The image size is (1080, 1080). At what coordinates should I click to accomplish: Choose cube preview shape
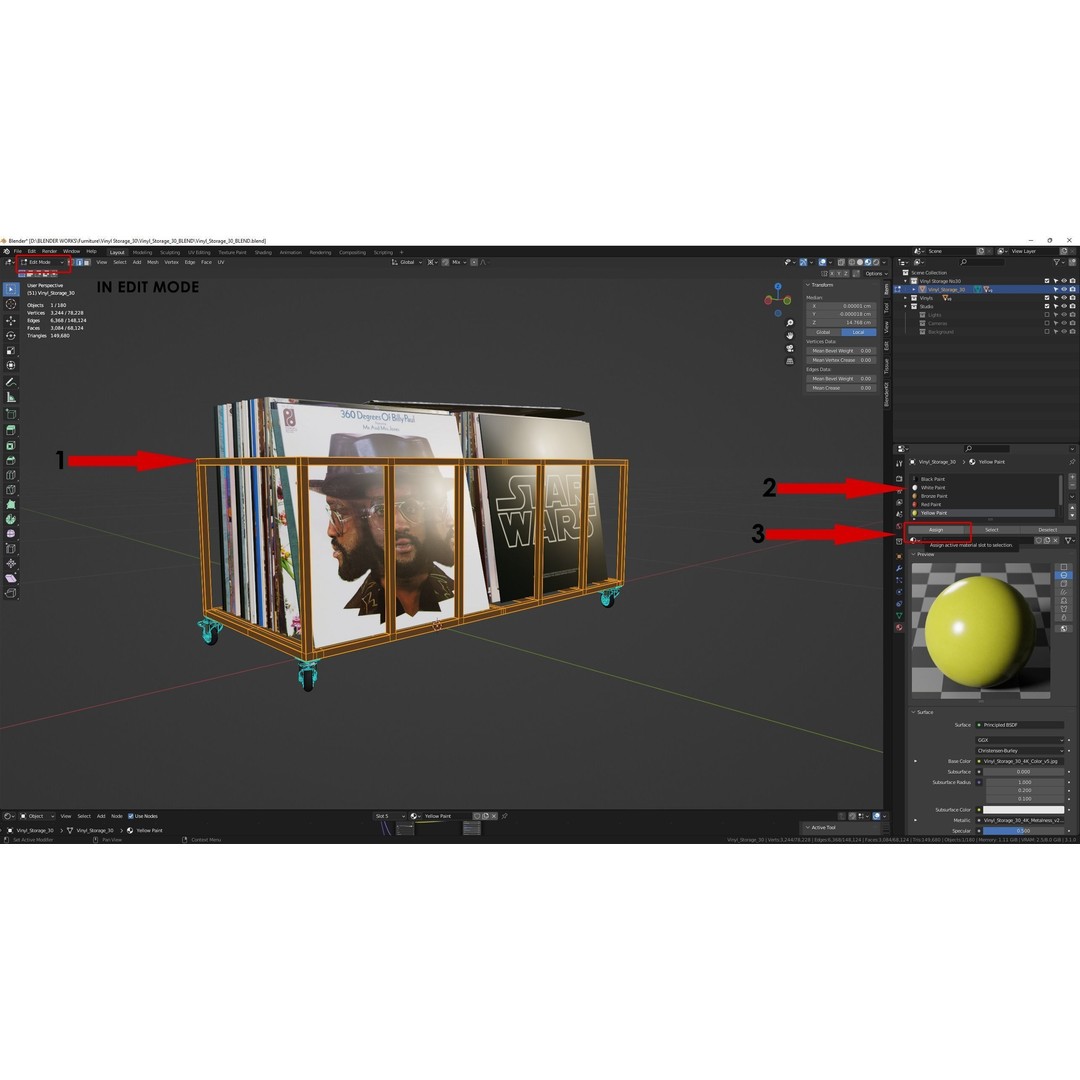(x=1063, y=583)
